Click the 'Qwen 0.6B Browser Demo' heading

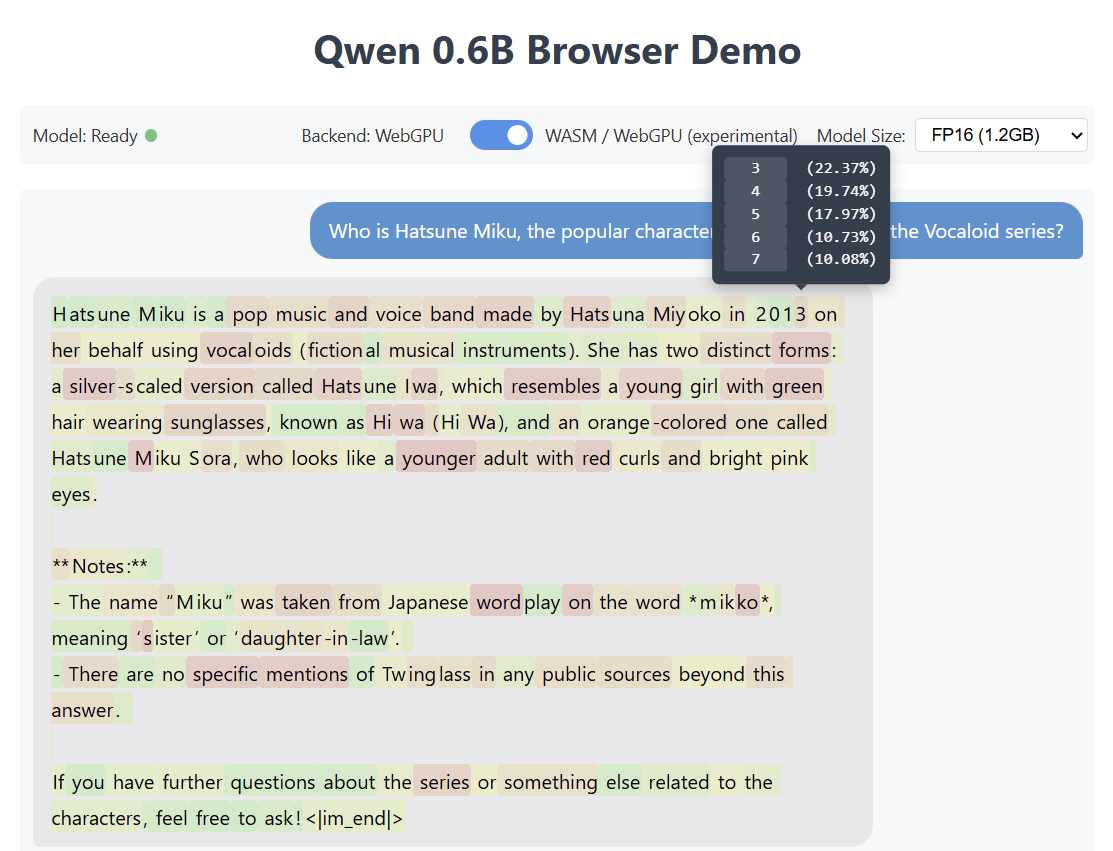click(557, 50)
